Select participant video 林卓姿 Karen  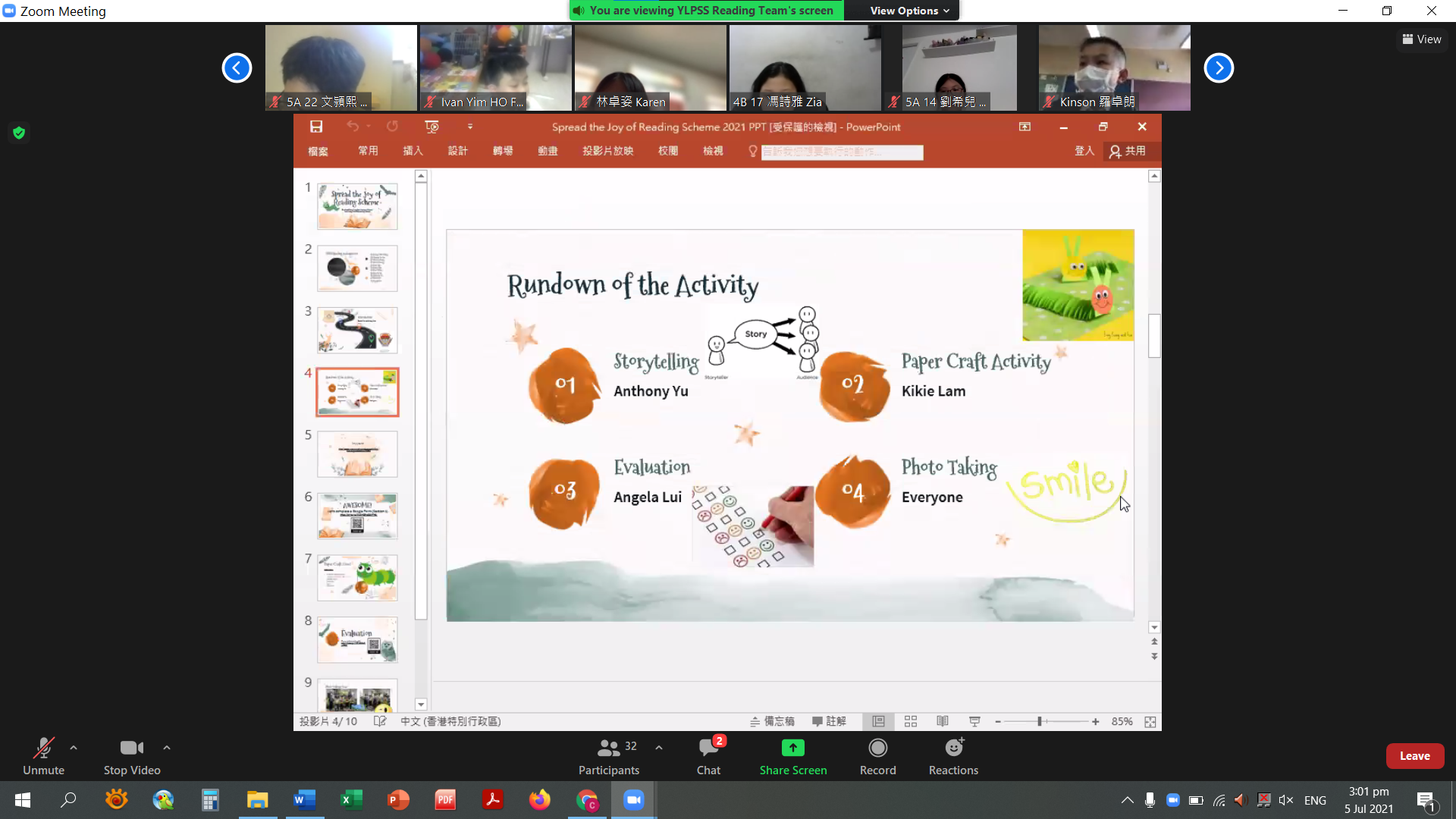click(651, 67)
